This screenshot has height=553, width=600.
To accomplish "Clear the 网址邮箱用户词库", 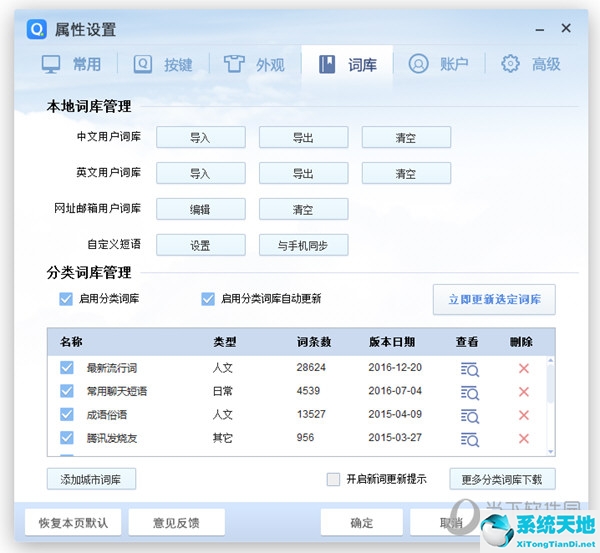I will 303,209.
